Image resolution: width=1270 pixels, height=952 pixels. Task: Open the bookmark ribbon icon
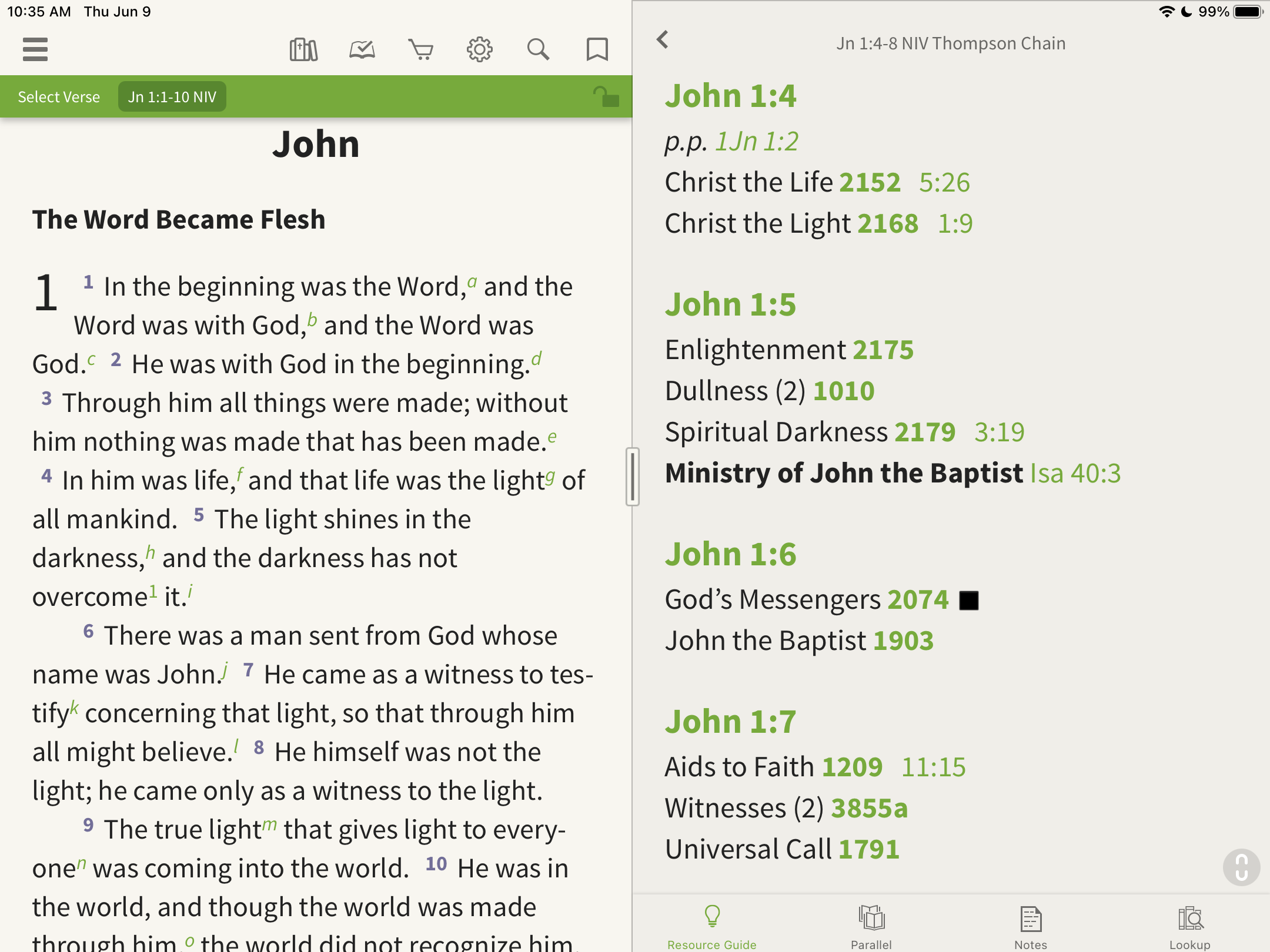pyautogui.click(x=597, y=49)
